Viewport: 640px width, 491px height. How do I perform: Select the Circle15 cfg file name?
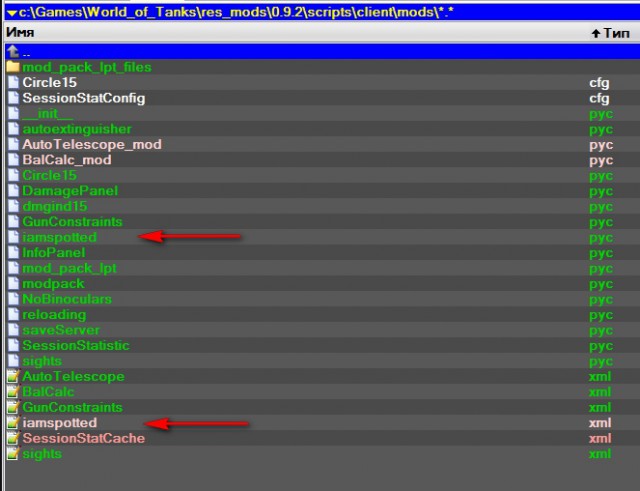[x=49, y=82]
